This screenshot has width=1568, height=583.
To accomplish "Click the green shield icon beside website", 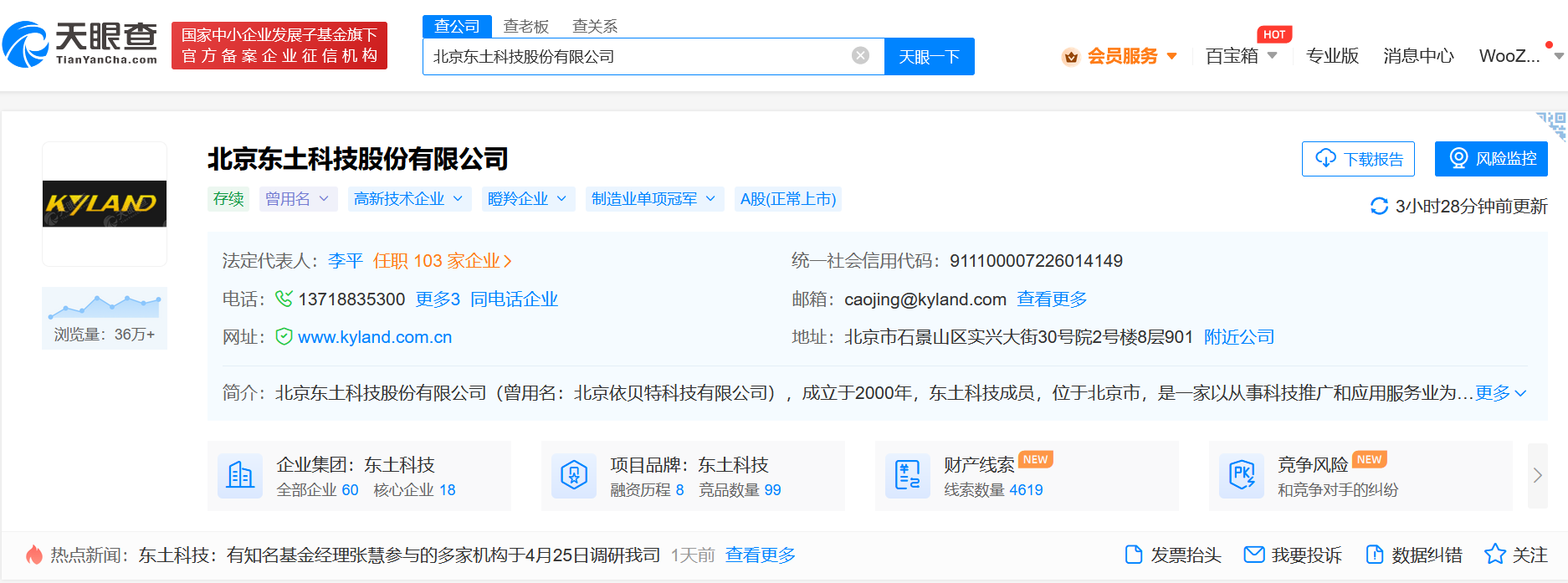I will [x=284, y=336].
